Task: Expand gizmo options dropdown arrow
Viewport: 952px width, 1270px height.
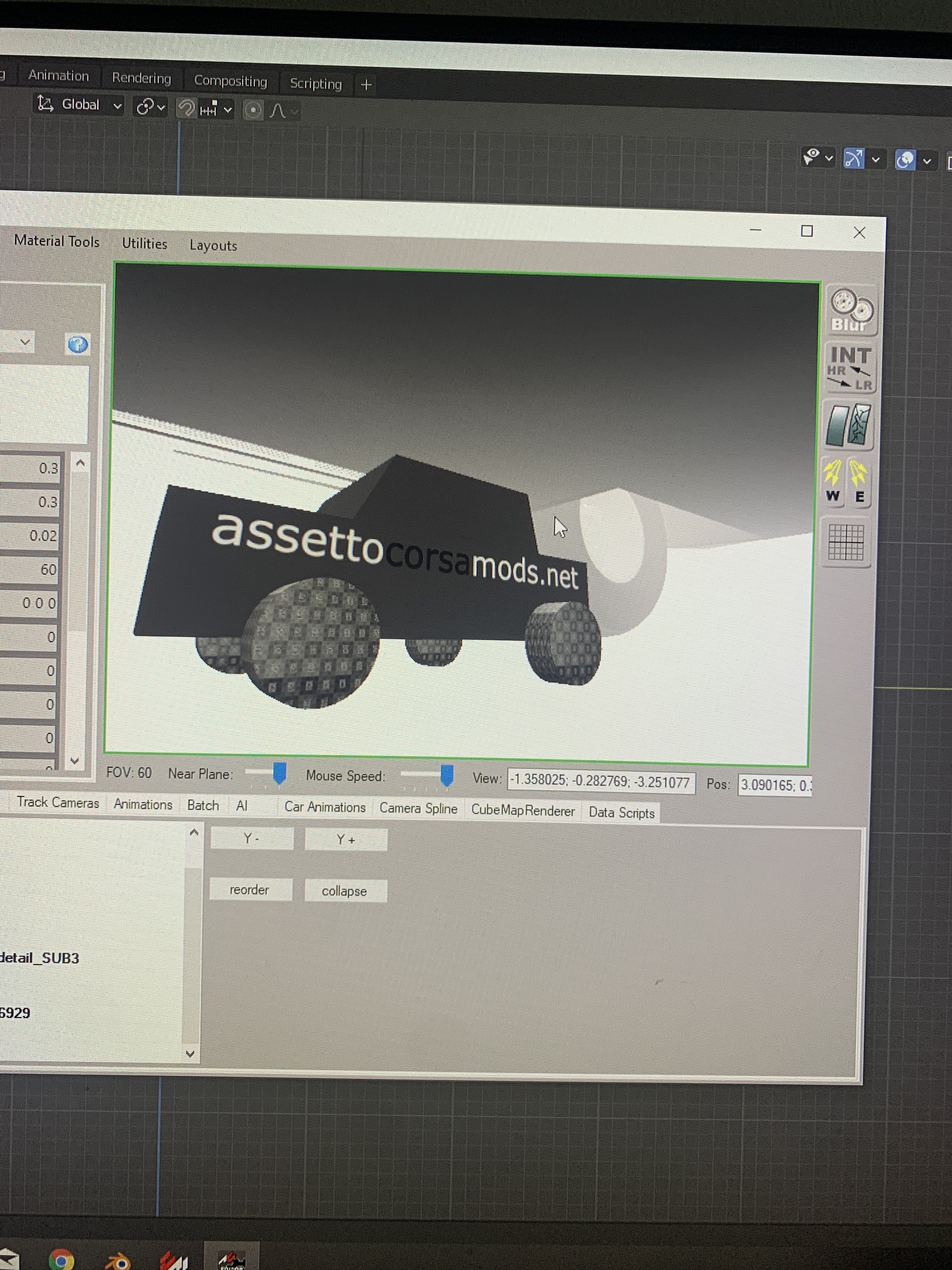Action: click(x=876, y=160)
